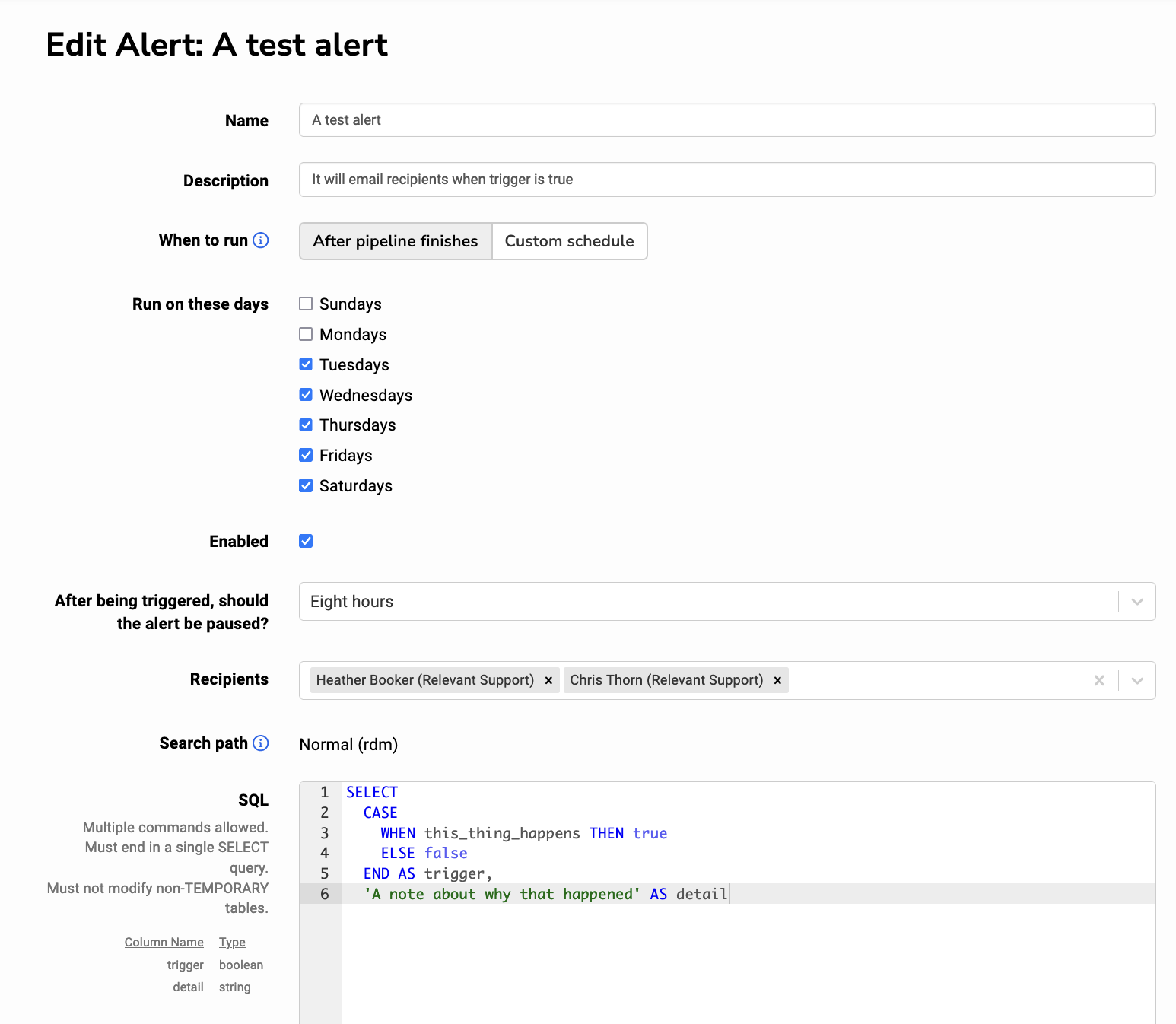Click the Type column header

(x=232, y=942)
